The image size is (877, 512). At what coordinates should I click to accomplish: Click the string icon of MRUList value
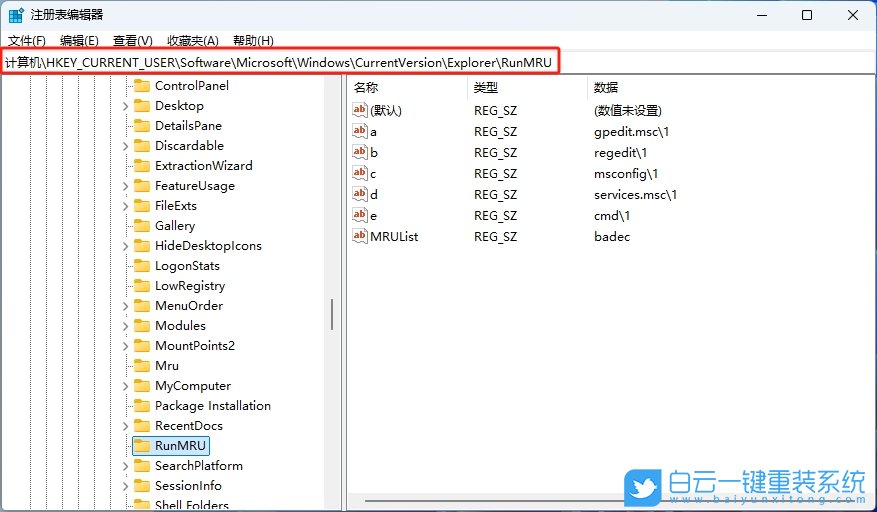coord(360,236)
